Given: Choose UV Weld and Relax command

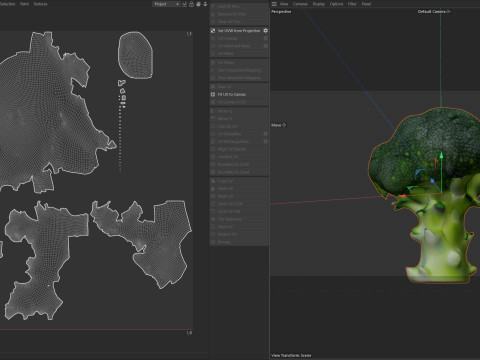Looking at the screenshot, I should coord(234,46).
